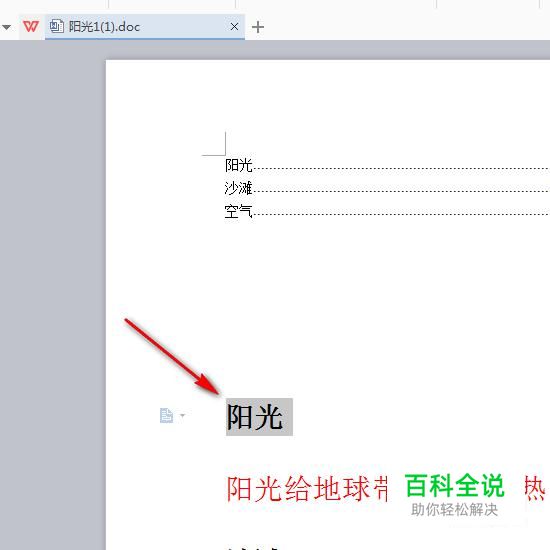Expand the small arrow next to the paragraph icon

tap(182, 416)
